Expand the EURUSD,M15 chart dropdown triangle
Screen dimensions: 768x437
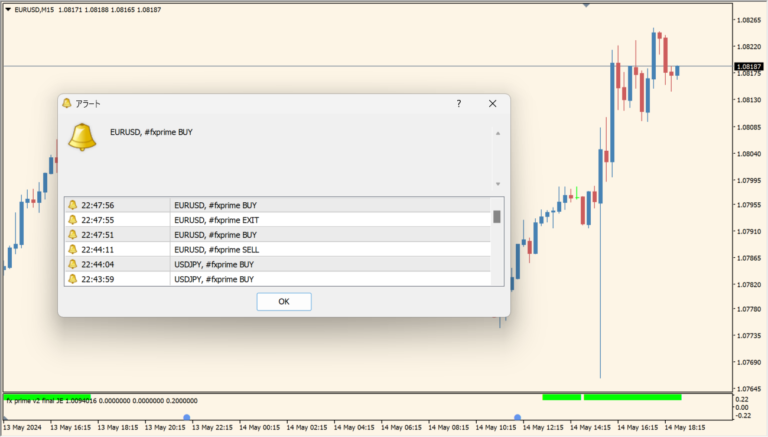(x=8, y=10)
